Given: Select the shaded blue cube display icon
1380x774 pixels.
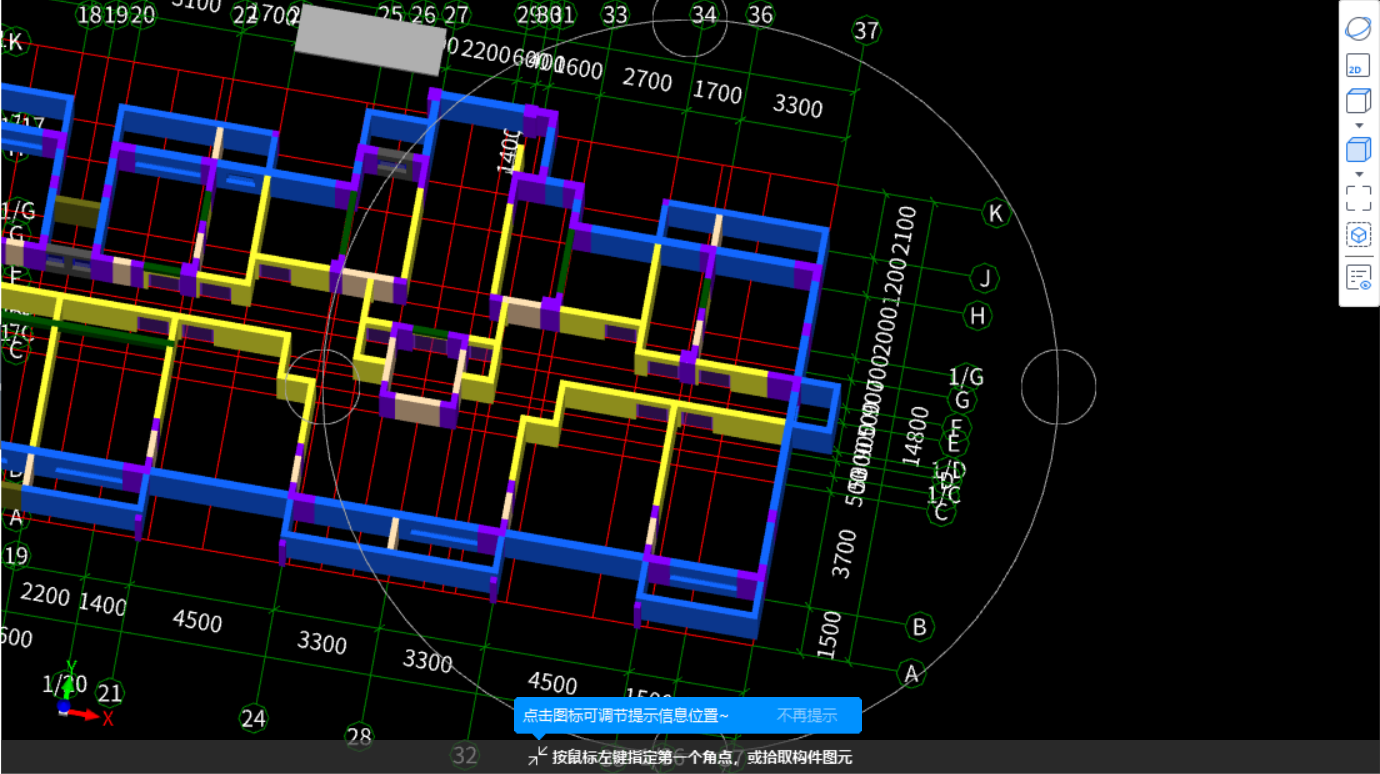Looking at the screenshot, I should 1358,150.
